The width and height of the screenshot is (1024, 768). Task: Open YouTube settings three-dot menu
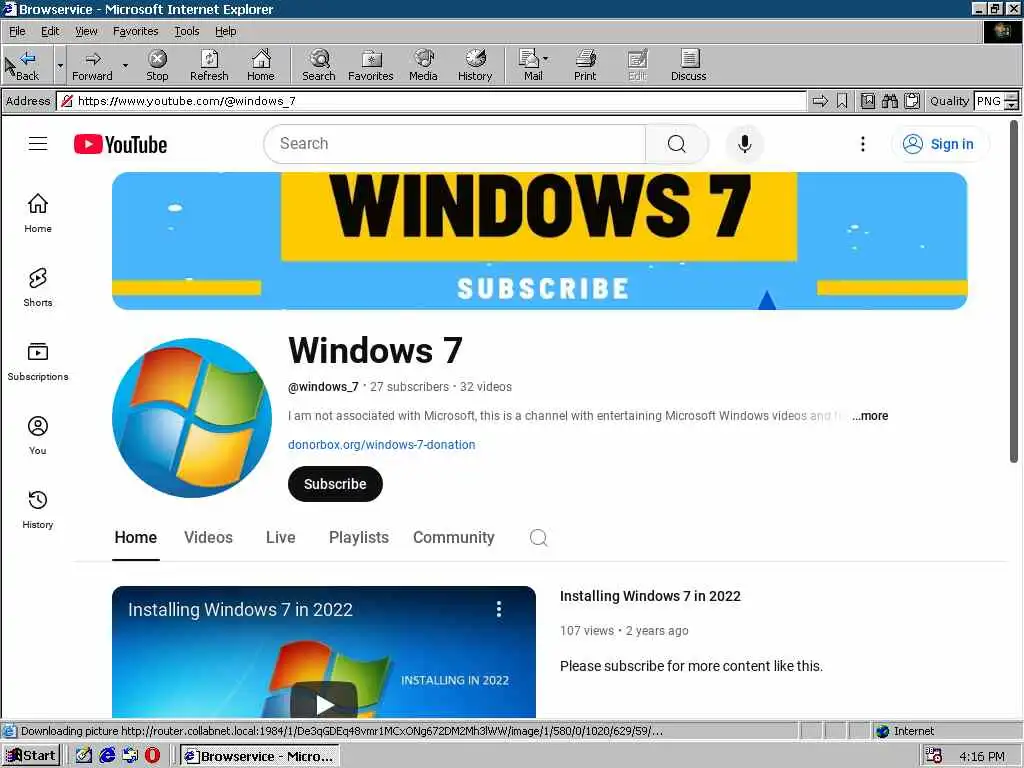pos(863,144)
